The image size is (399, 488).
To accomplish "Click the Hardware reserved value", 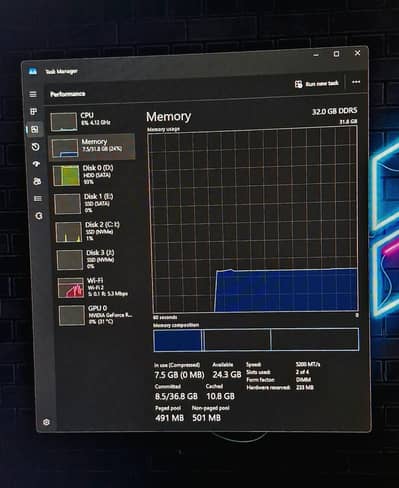I will click(x=305, y=387).
